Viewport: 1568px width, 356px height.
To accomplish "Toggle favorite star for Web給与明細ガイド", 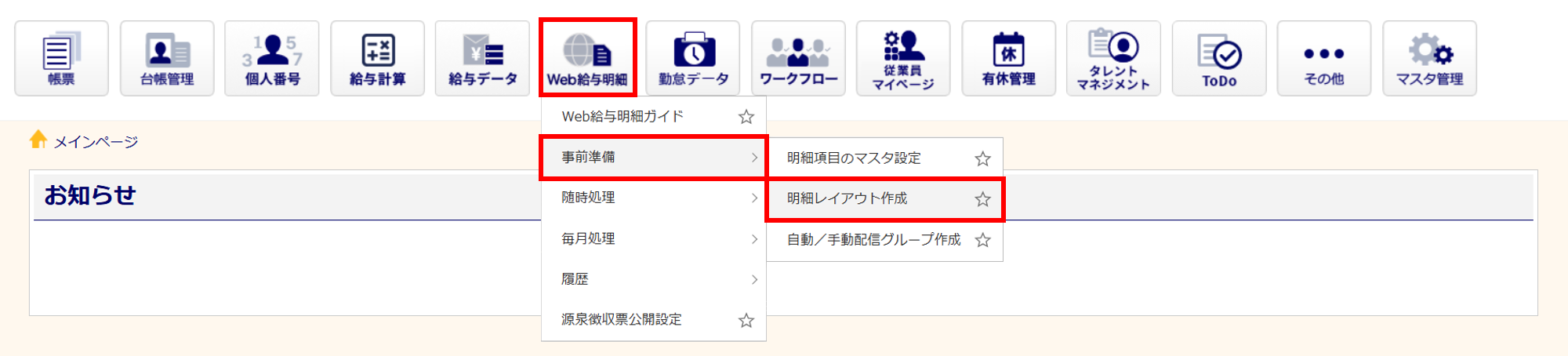I will [746, 117].
